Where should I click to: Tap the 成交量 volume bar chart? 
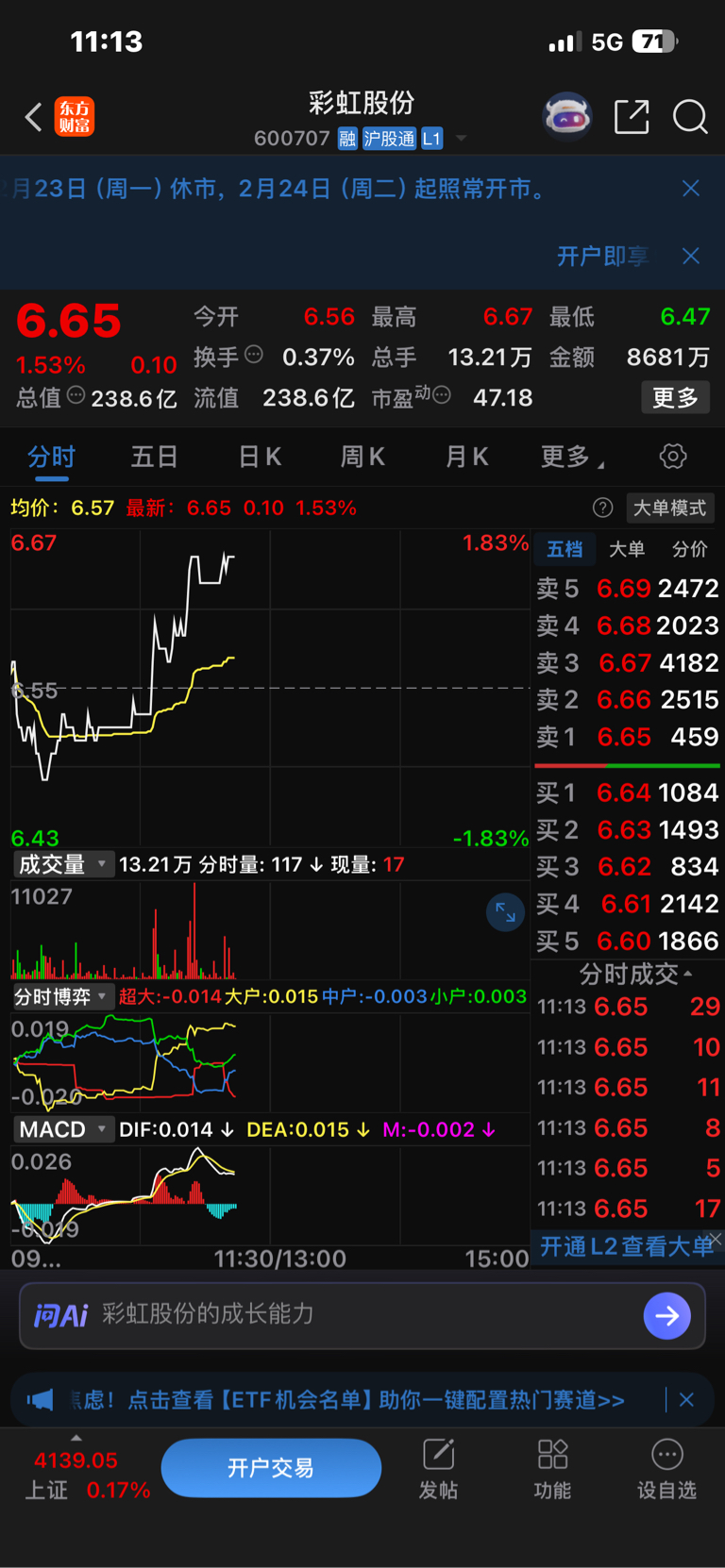[x=270, y=929]
